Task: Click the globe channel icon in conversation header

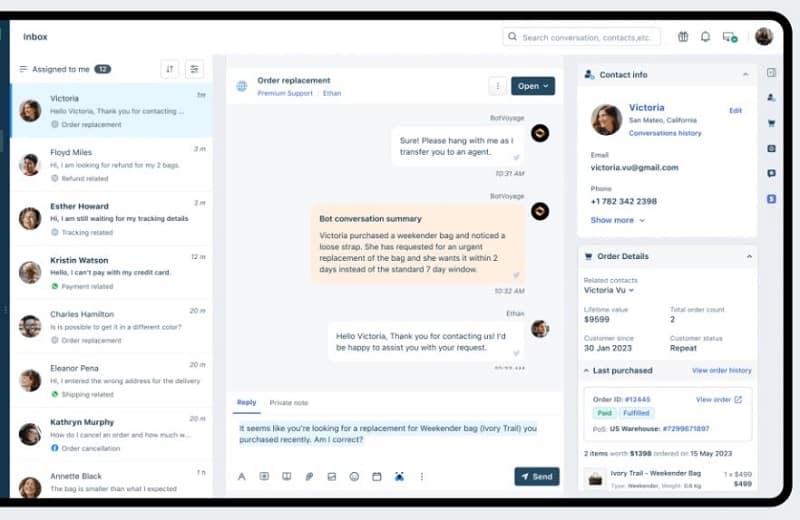Action: pos(241,86)
